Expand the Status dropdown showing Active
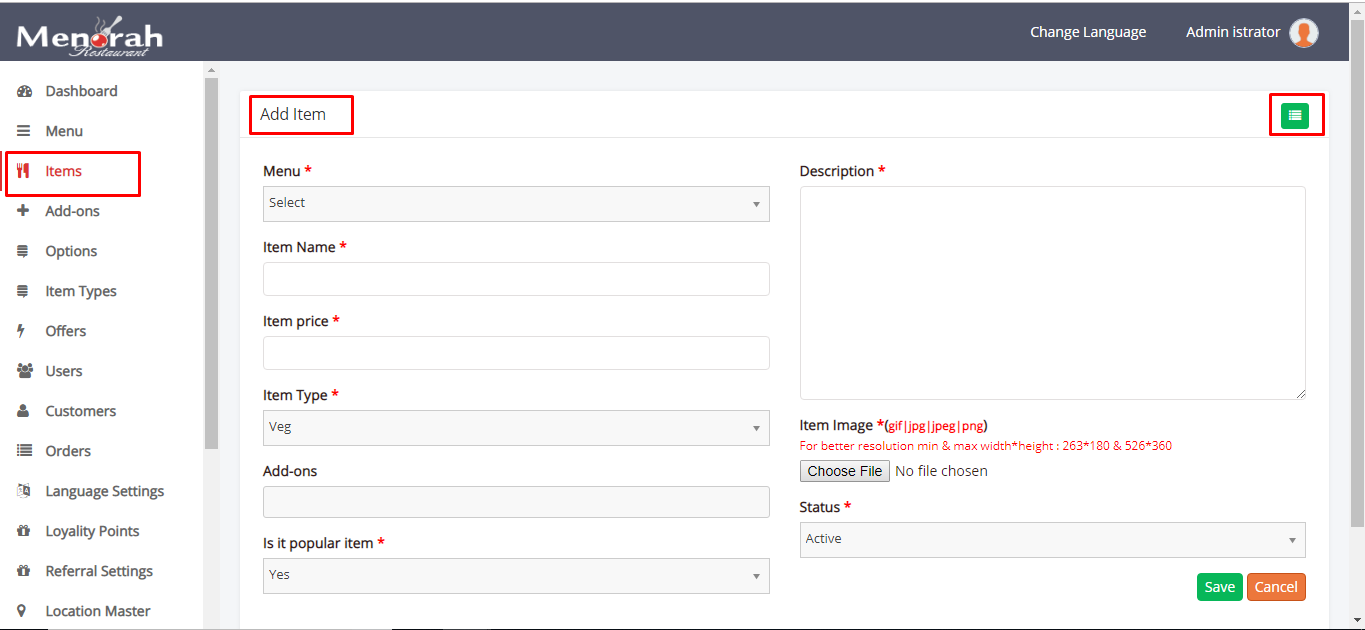This screenshot has width=1365, height=630. (x=1052, y=539)
